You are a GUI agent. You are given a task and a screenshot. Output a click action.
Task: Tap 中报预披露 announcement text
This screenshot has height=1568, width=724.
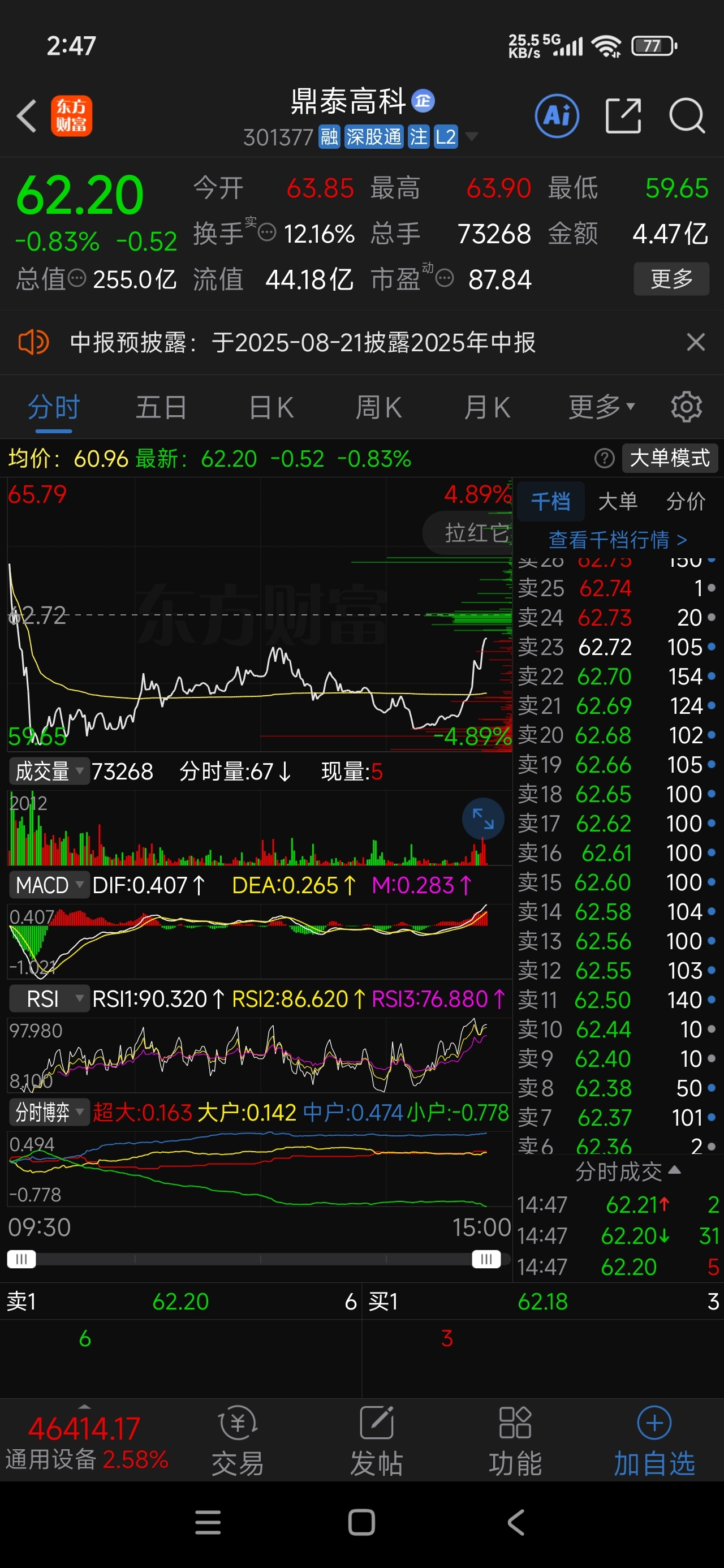point(303,342)
